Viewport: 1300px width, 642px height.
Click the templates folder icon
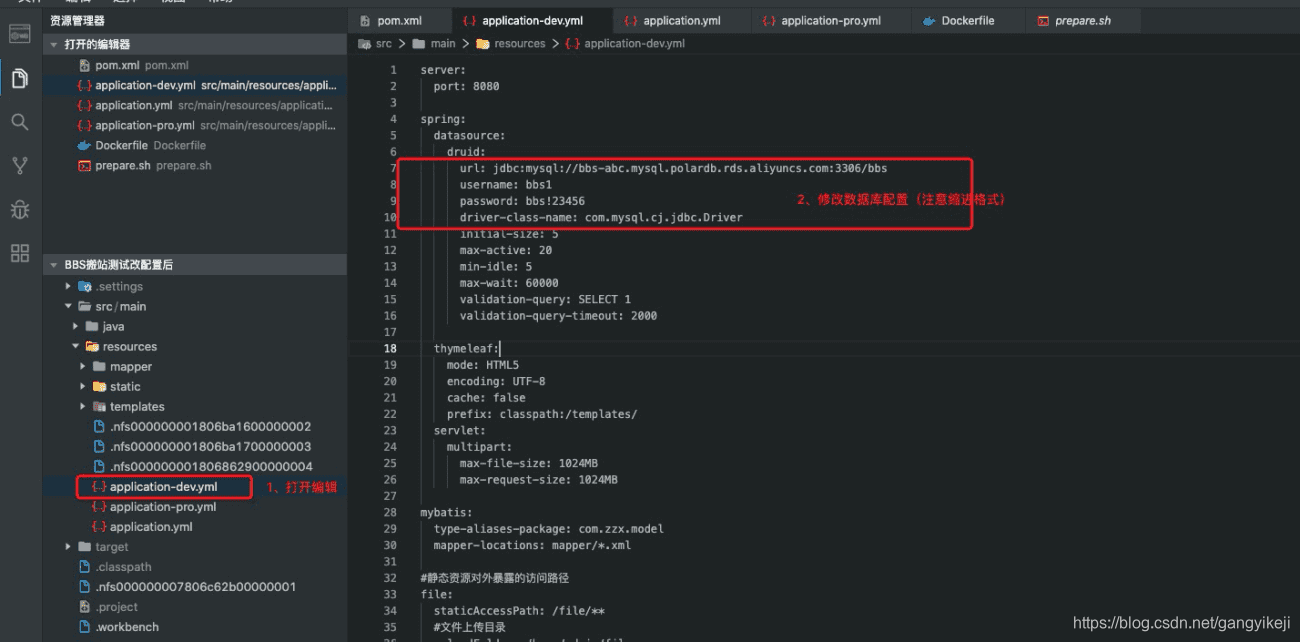[x=99, y=406]
